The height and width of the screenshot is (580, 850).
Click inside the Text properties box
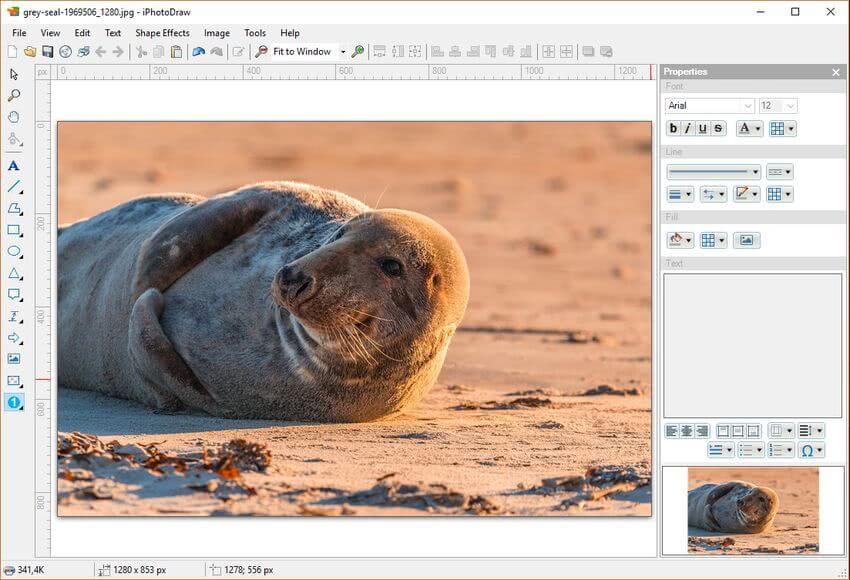752,345
